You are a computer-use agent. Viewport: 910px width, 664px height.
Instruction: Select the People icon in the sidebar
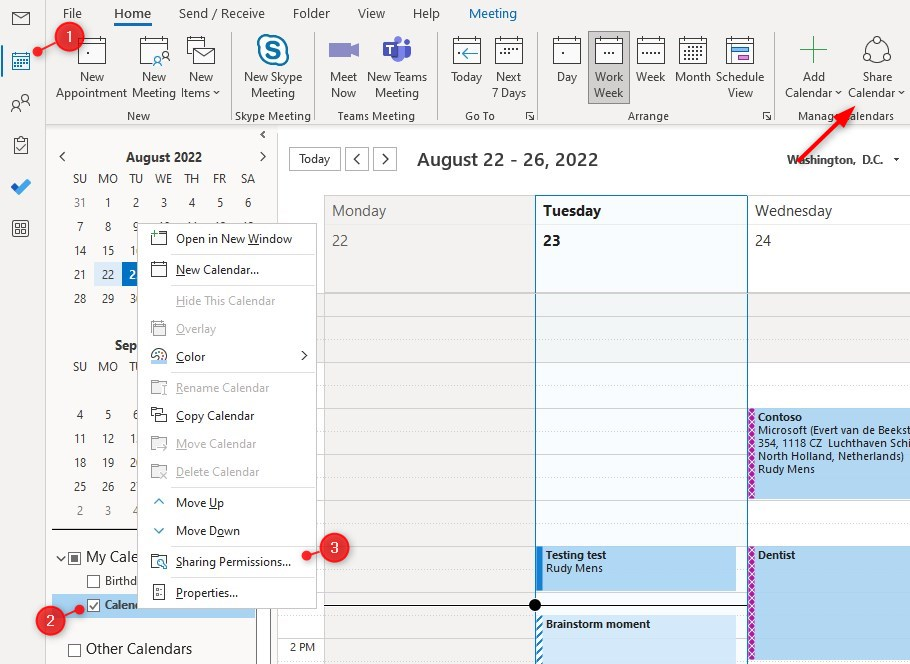[22, 103]
